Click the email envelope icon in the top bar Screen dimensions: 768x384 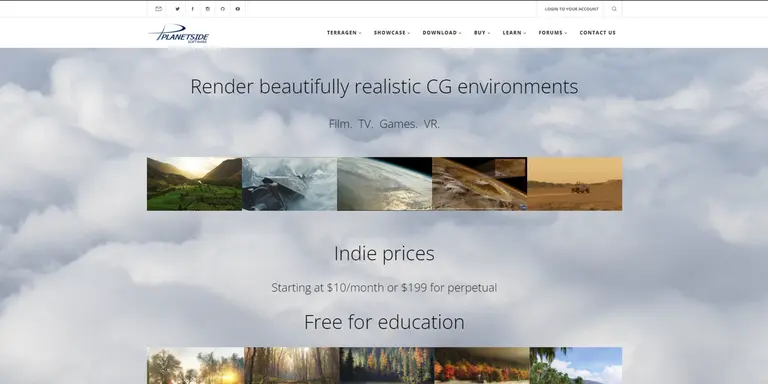click(158, 9)
